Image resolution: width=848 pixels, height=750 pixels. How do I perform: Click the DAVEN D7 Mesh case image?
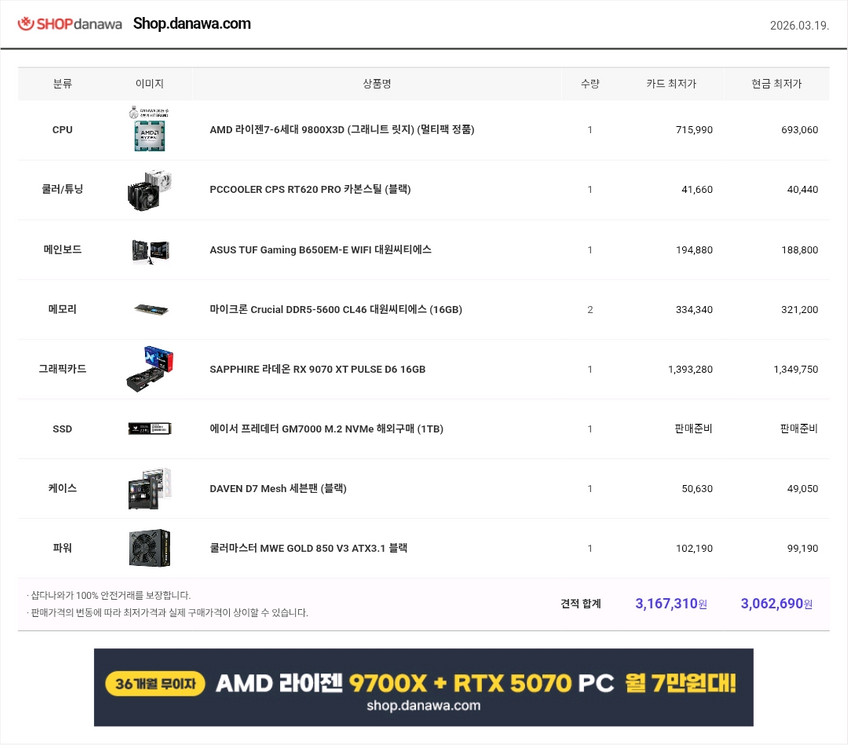tap(149, 488)
